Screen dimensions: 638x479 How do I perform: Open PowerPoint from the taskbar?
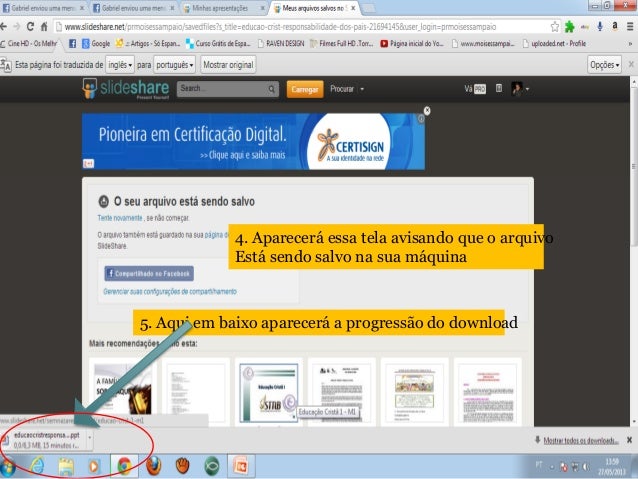pyautogui.click(x=241, y=466)
